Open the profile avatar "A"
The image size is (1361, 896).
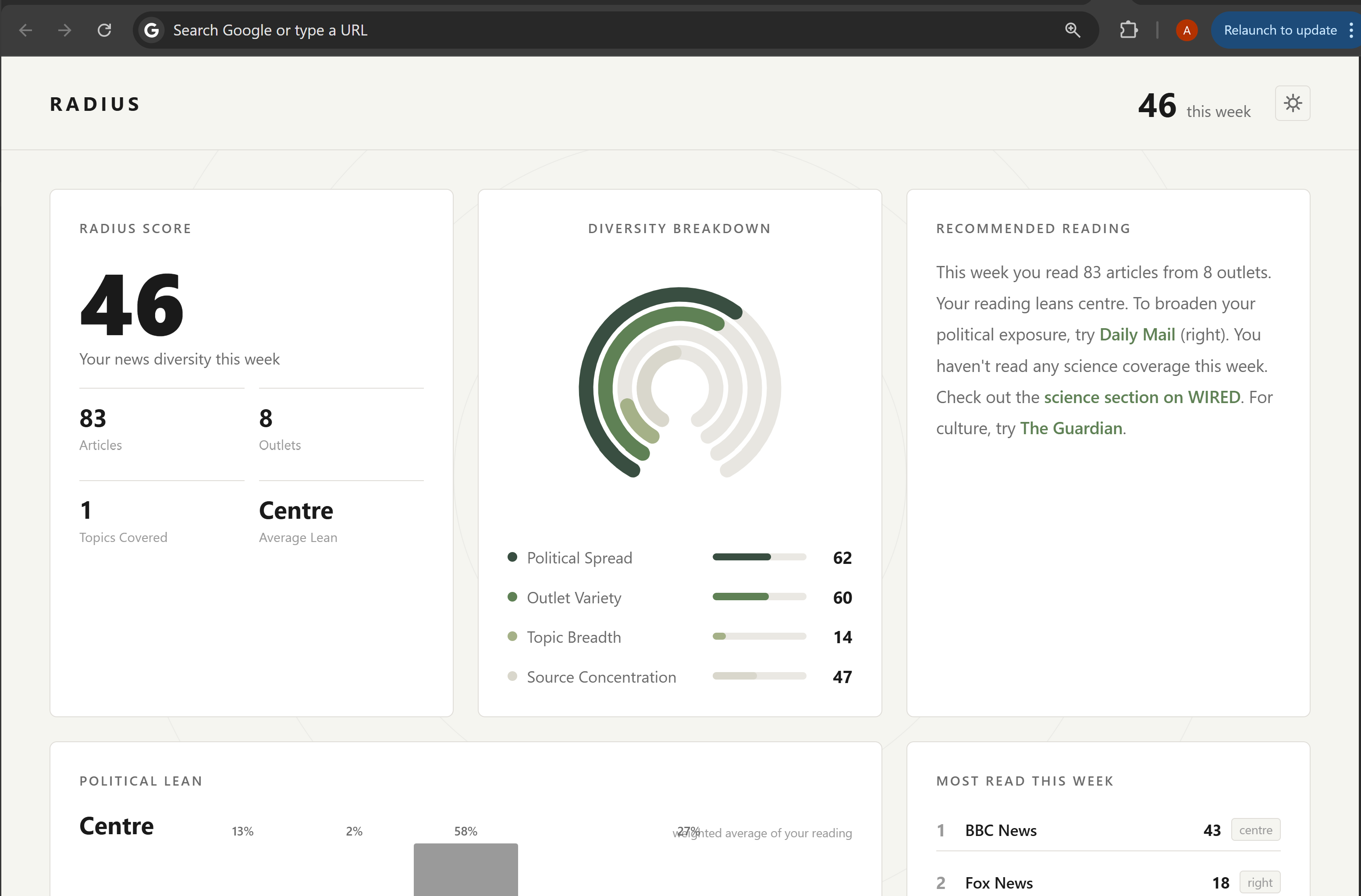coord(1187,30)
